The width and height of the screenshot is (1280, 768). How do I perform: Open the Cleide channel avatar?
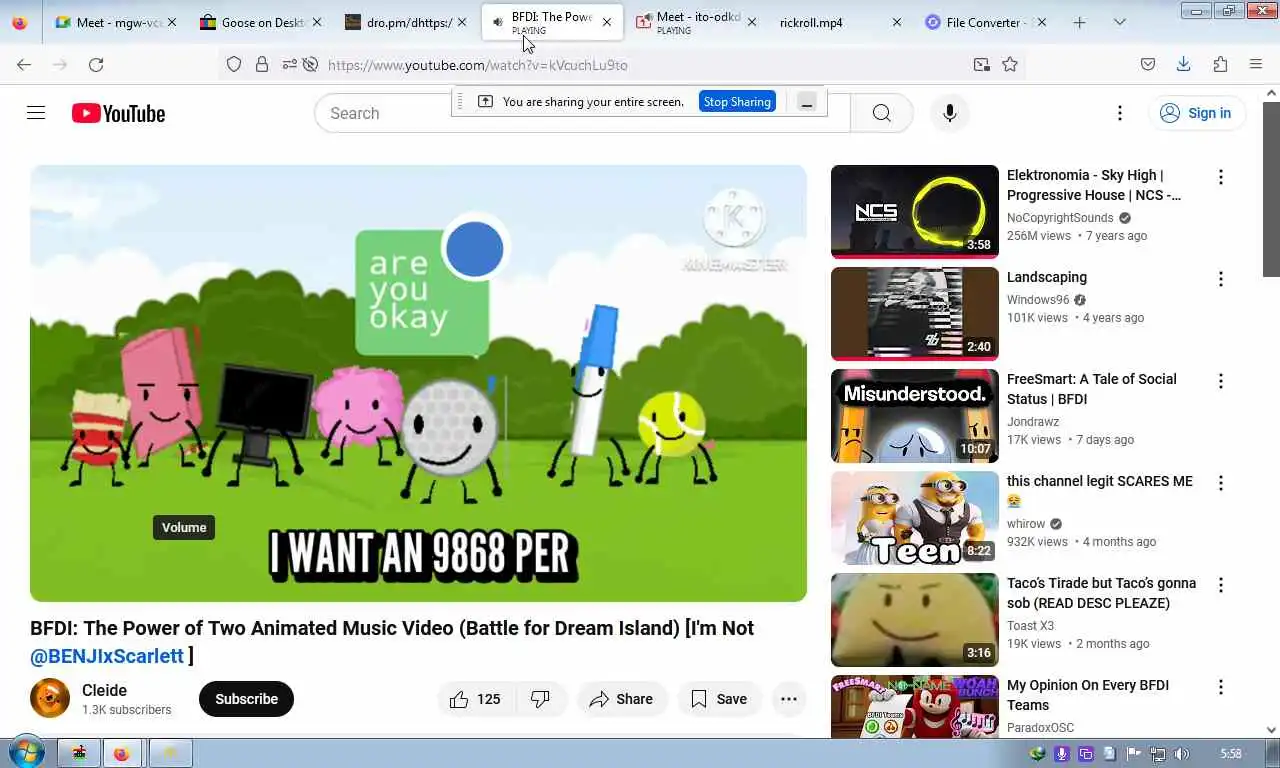(50, 698)
